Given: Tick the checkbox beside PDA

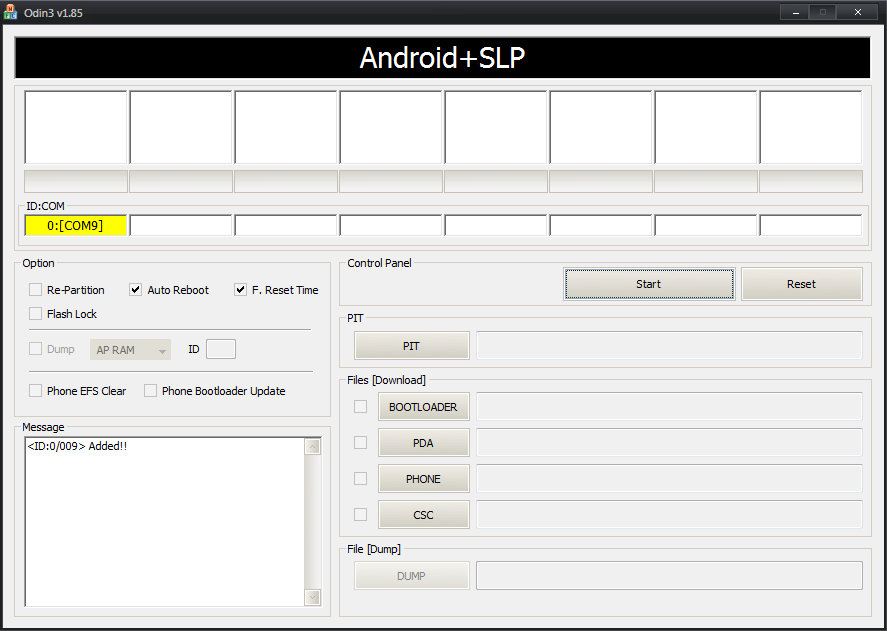Looking at the screenshot, I should pos(360,443).
